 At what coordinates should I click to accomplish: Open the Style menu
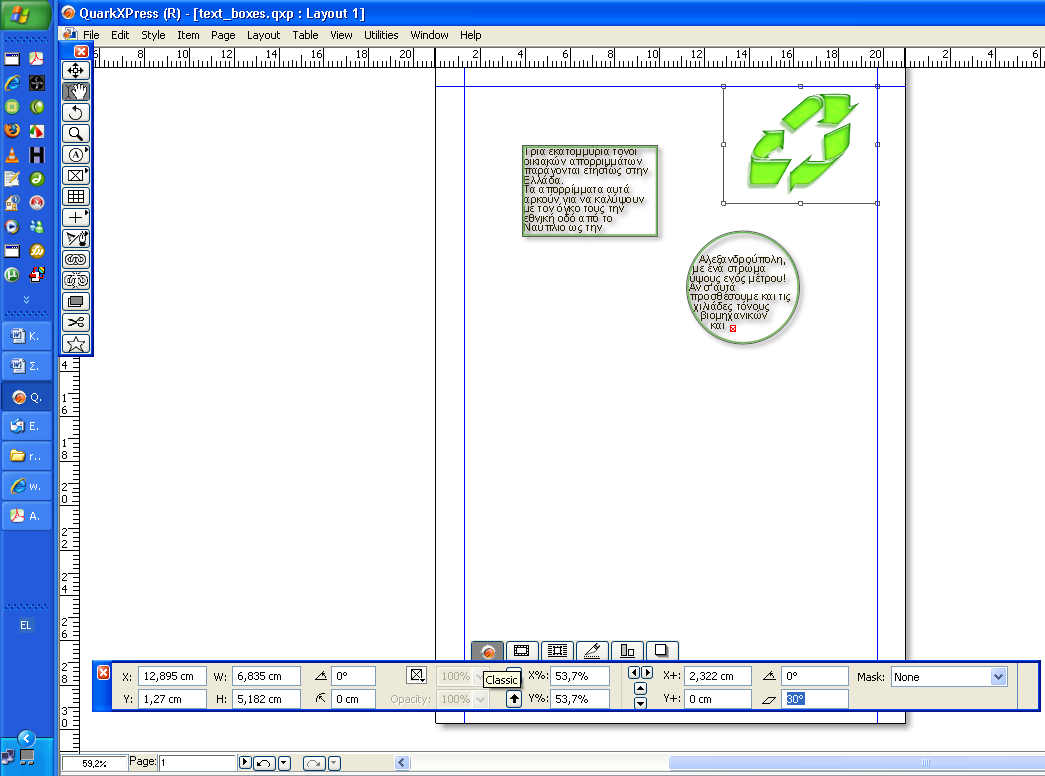point(153,35)
